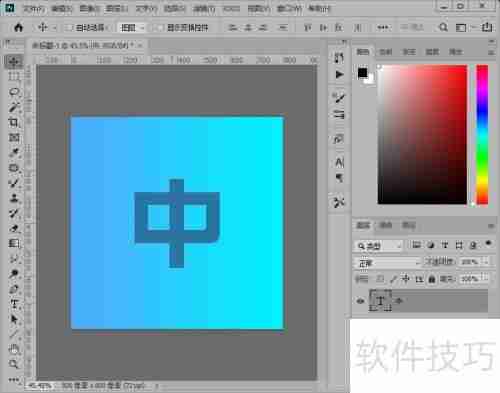Select the Path Selection arrow tool

pos(14,319)
